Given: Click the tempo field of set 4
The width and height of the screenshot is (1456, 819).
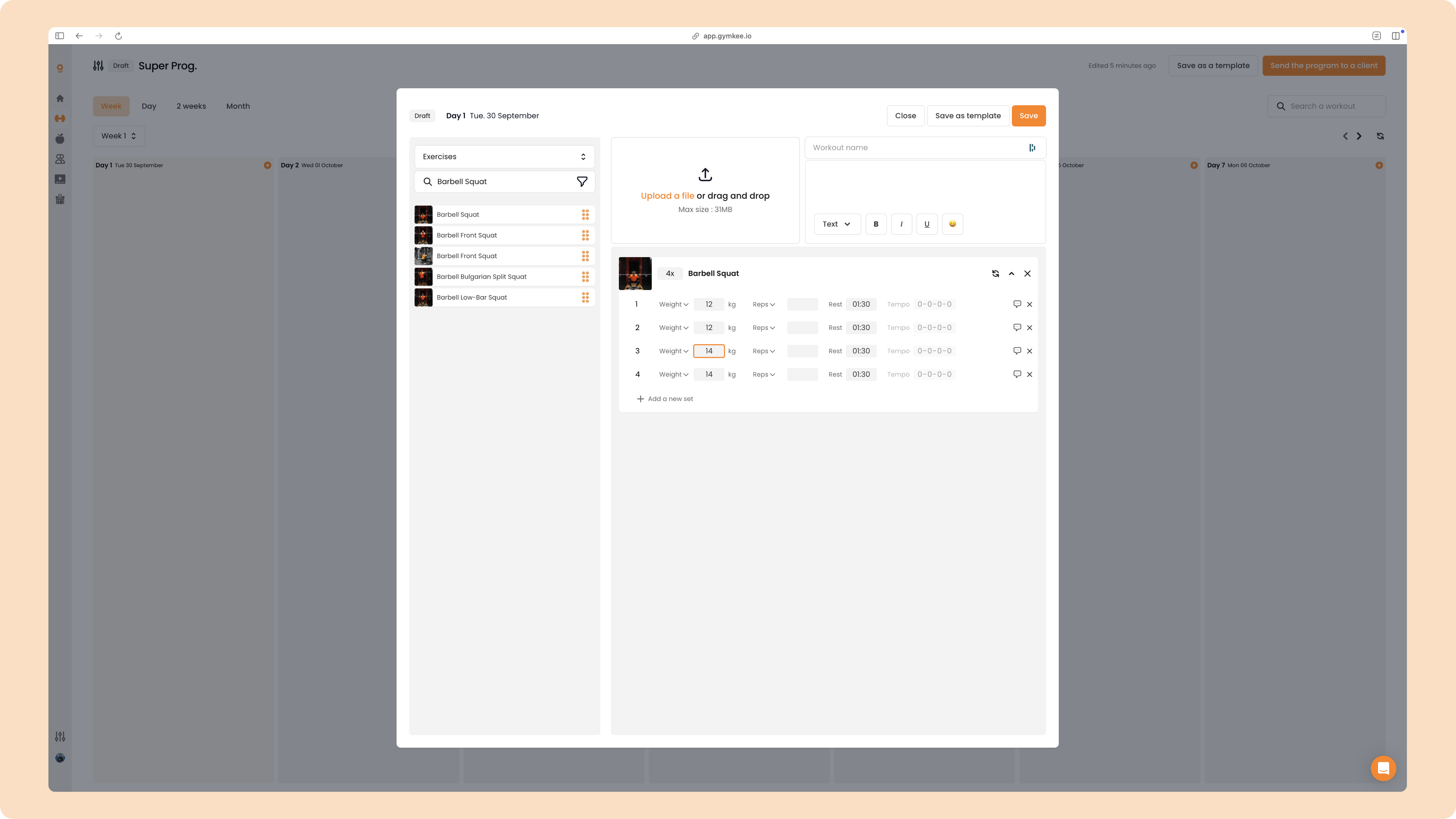Looking at the screenshot, I should tap(934, 374).
